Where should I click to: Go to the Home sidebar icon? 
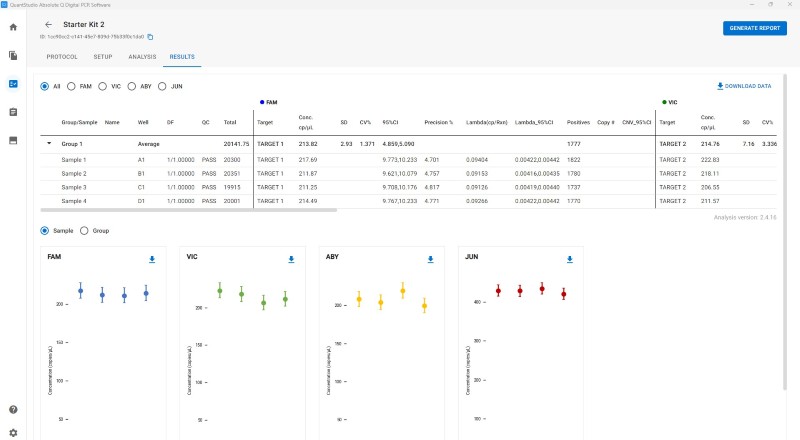[x=13, y=27]
